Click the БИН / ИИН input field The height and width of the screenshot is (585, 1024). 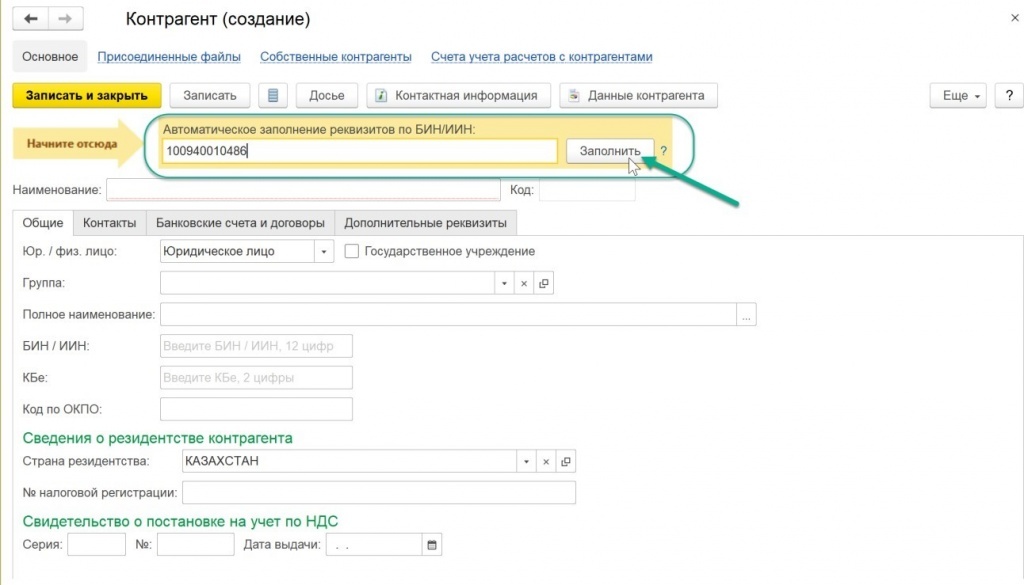pos(256,346)
